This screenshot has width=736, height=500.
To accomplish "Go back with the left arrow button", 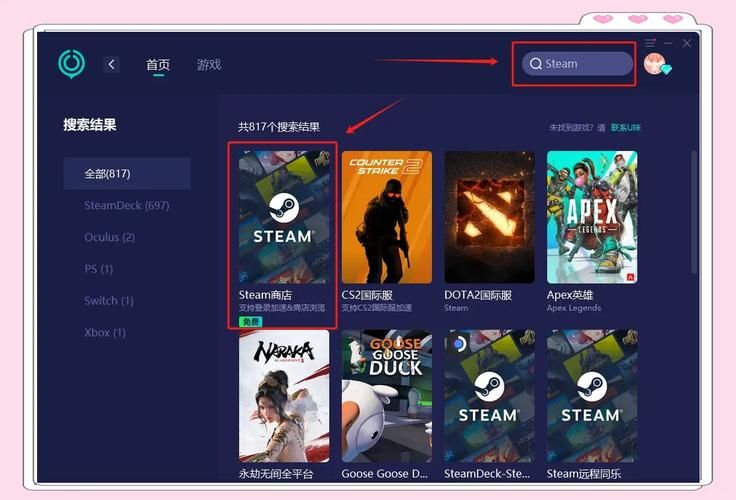I will pyautogui.click(x=111, y=64).
